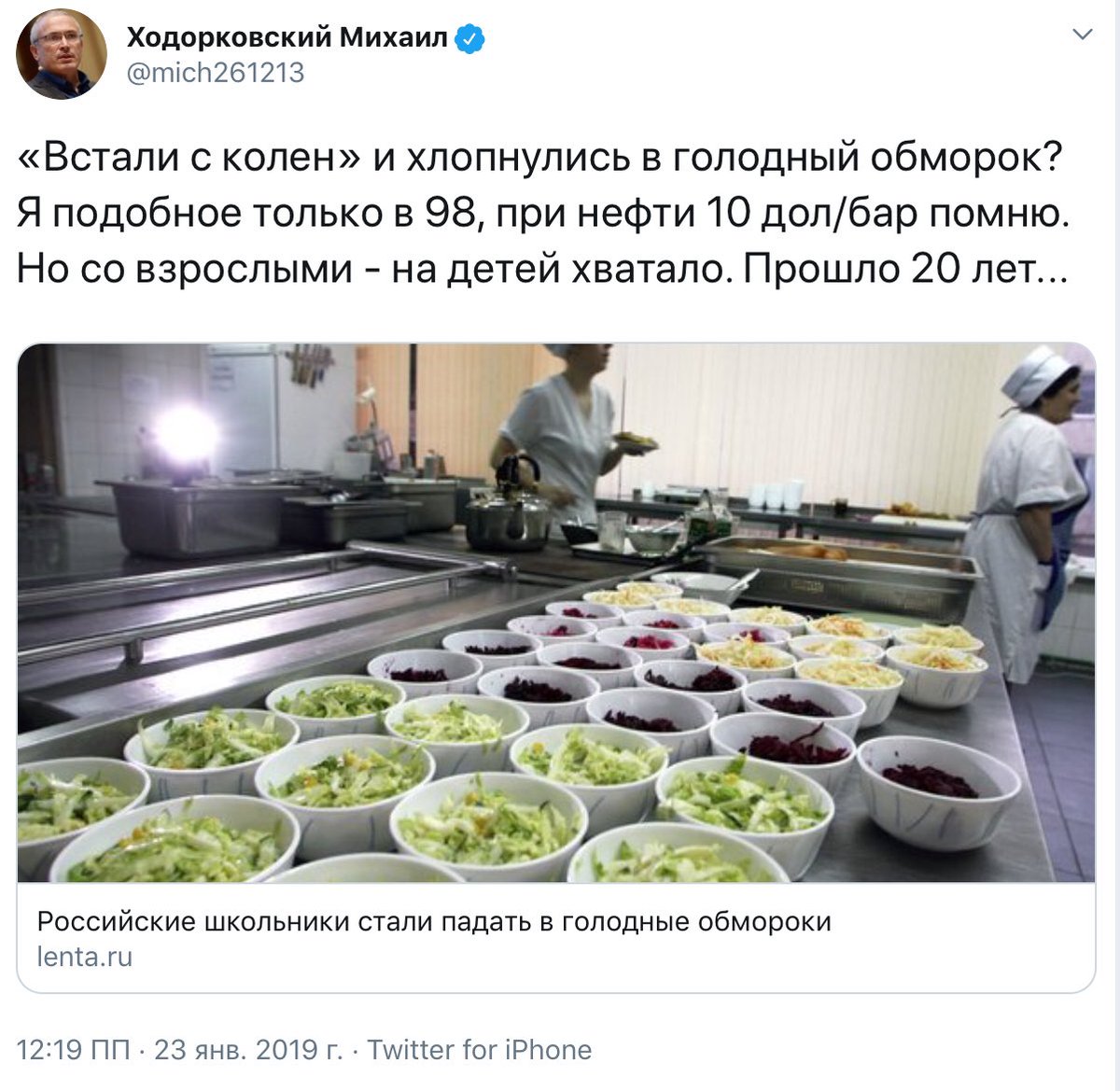
Task: Click the metal kettle in the photo
Action: (510, 505)
